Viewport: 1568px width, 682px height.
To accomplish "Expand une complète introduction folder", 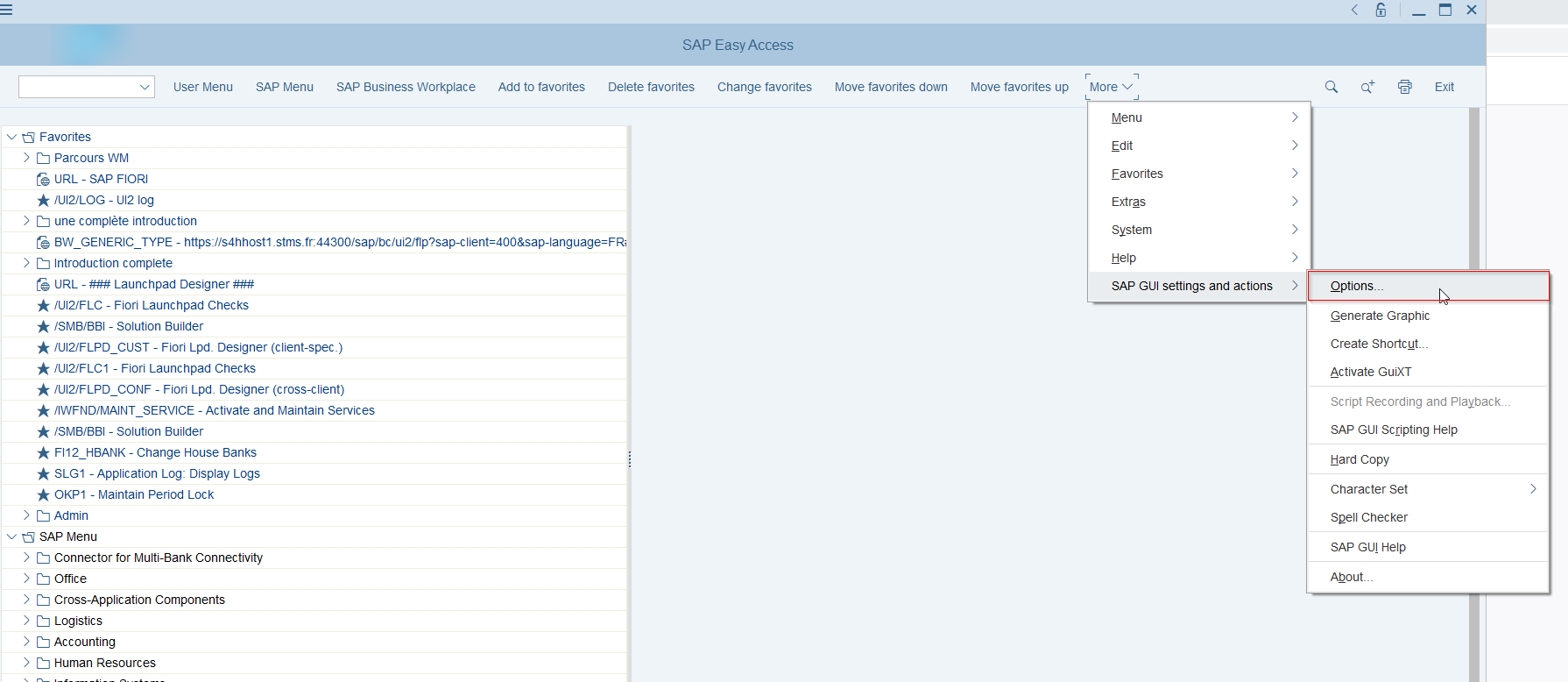I will 26,221.
